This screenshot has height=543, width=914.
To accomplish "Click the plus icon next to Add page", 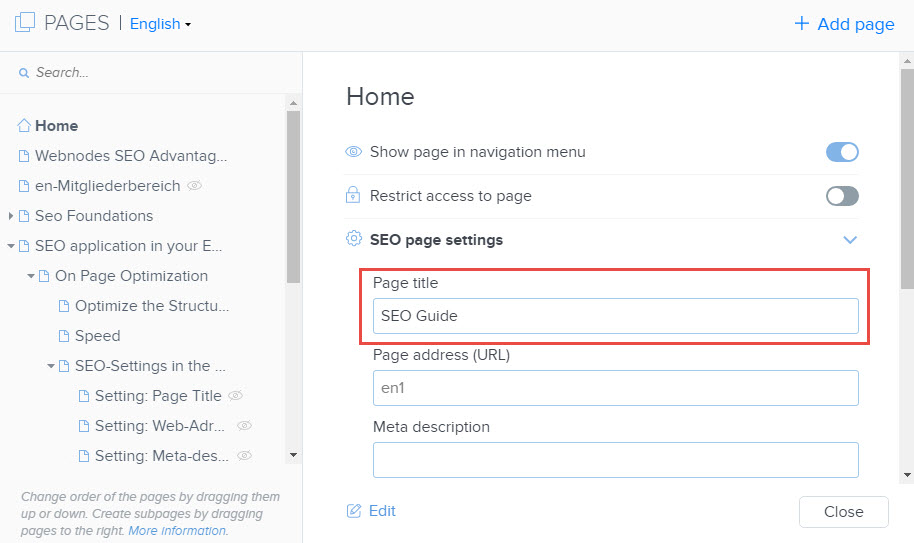I will tap(801, 23).
